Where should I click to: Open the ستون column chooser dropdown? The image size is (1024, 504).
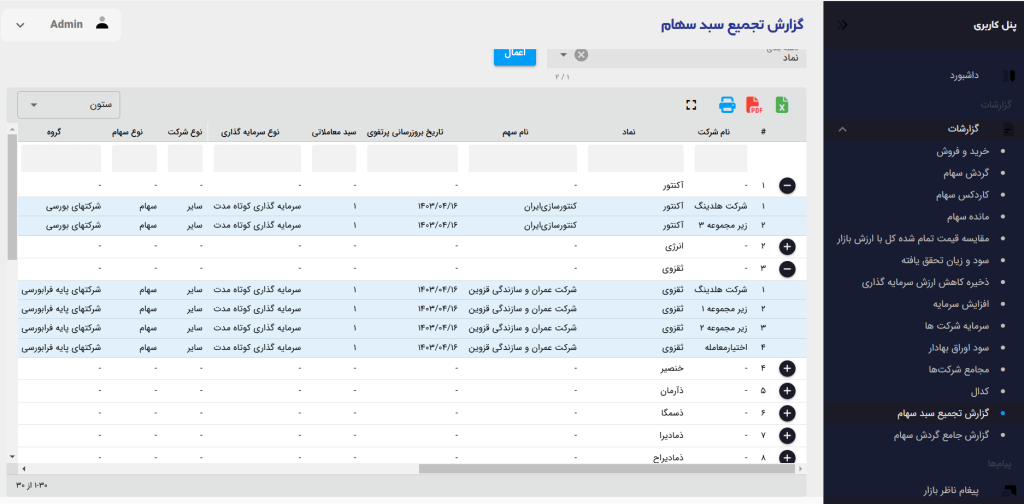(70, 105)
